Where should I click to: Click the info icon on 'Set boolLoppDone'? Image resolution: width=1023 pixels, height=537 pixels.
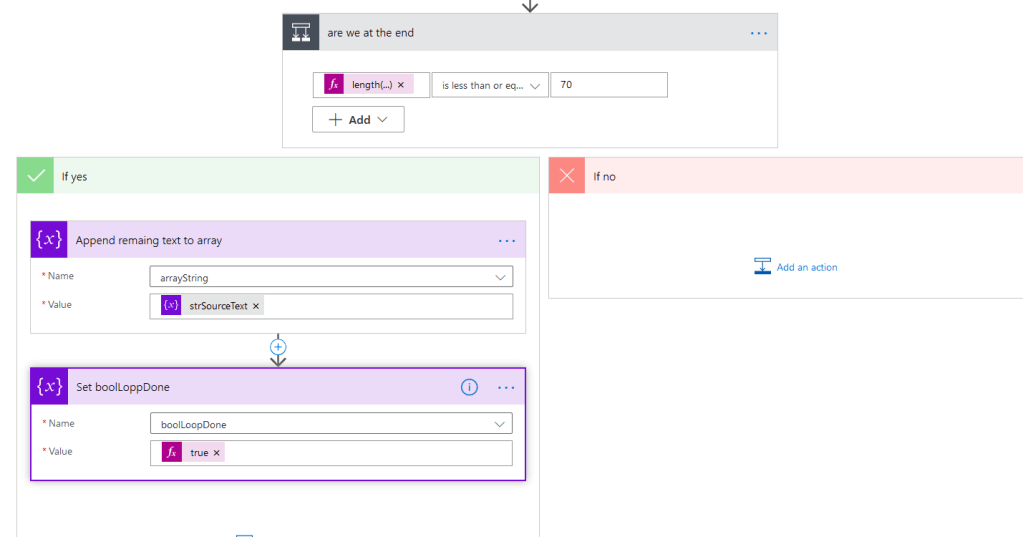coord(469,387)
